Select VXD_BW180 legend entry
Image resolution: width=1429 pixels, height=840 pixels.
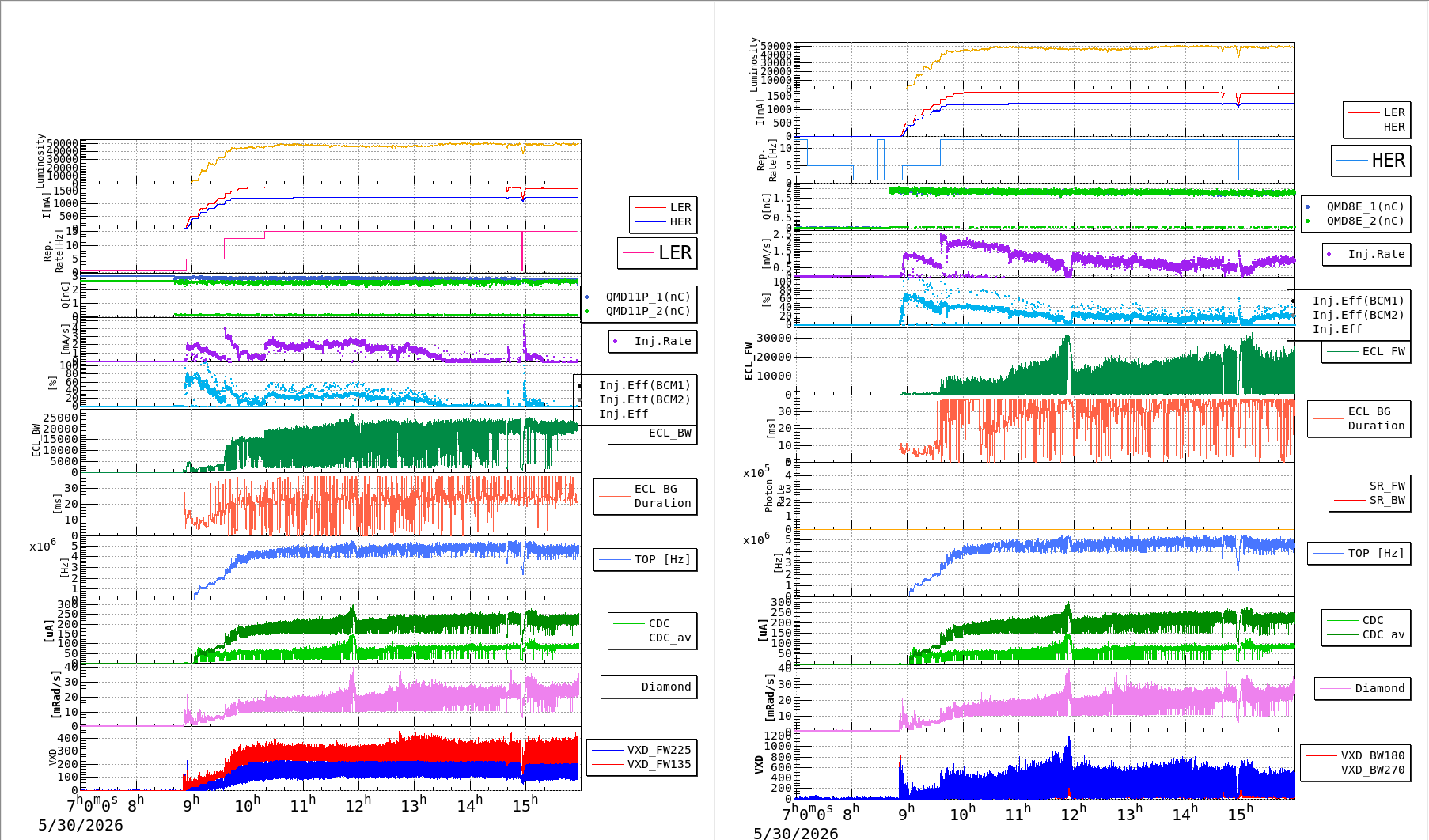1355,755
